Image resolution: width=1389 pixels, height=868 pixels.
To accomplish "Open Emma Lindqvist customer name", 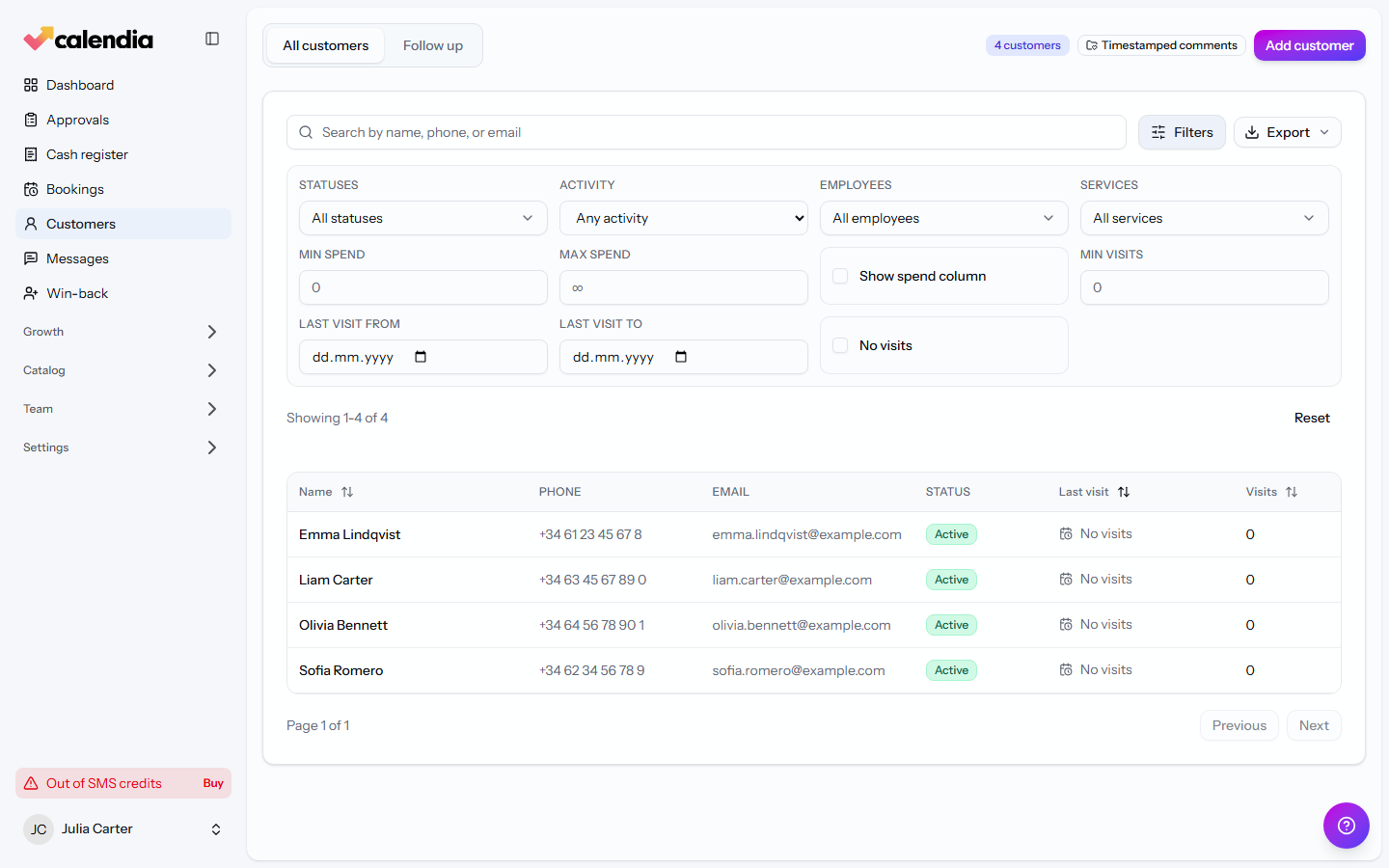I will pyautogui.click(x=349, y=534).
